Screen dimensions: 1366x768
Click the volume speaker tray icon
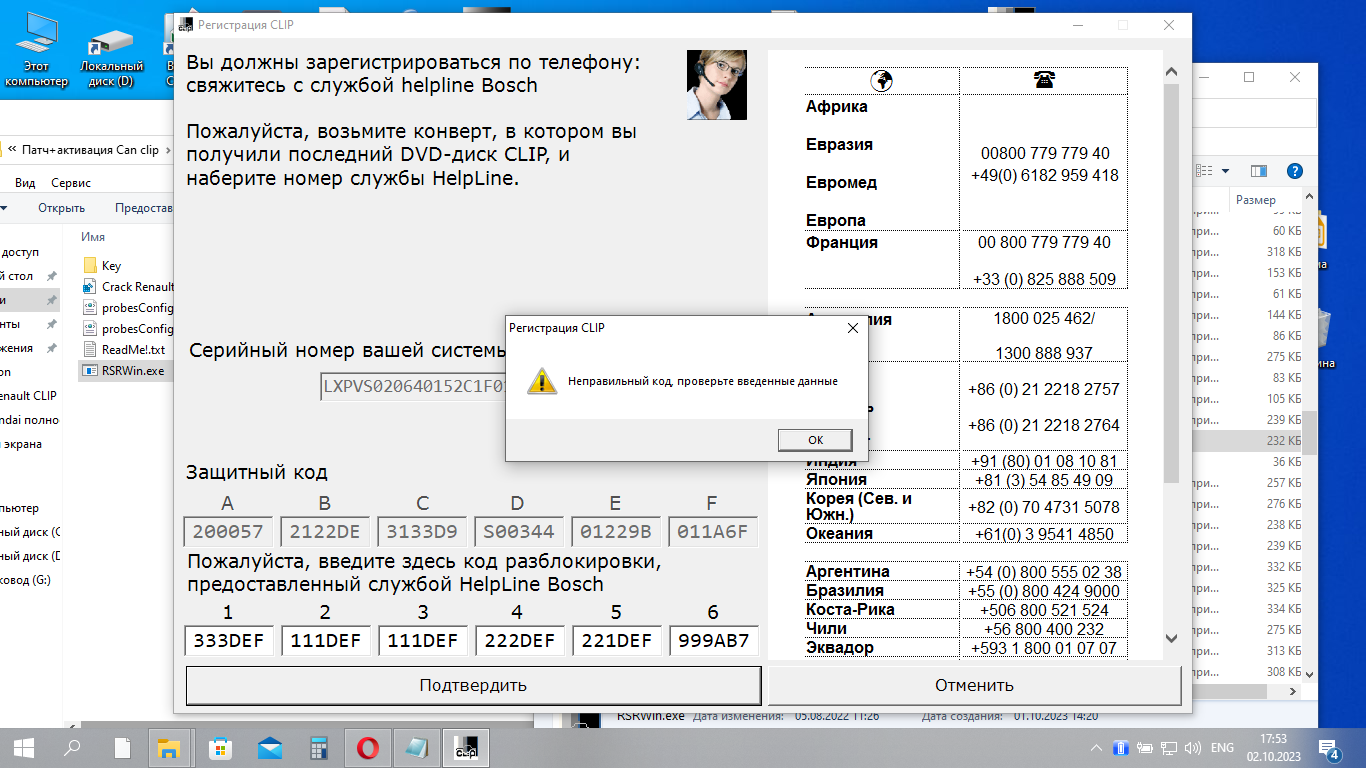coord(1193,747)
